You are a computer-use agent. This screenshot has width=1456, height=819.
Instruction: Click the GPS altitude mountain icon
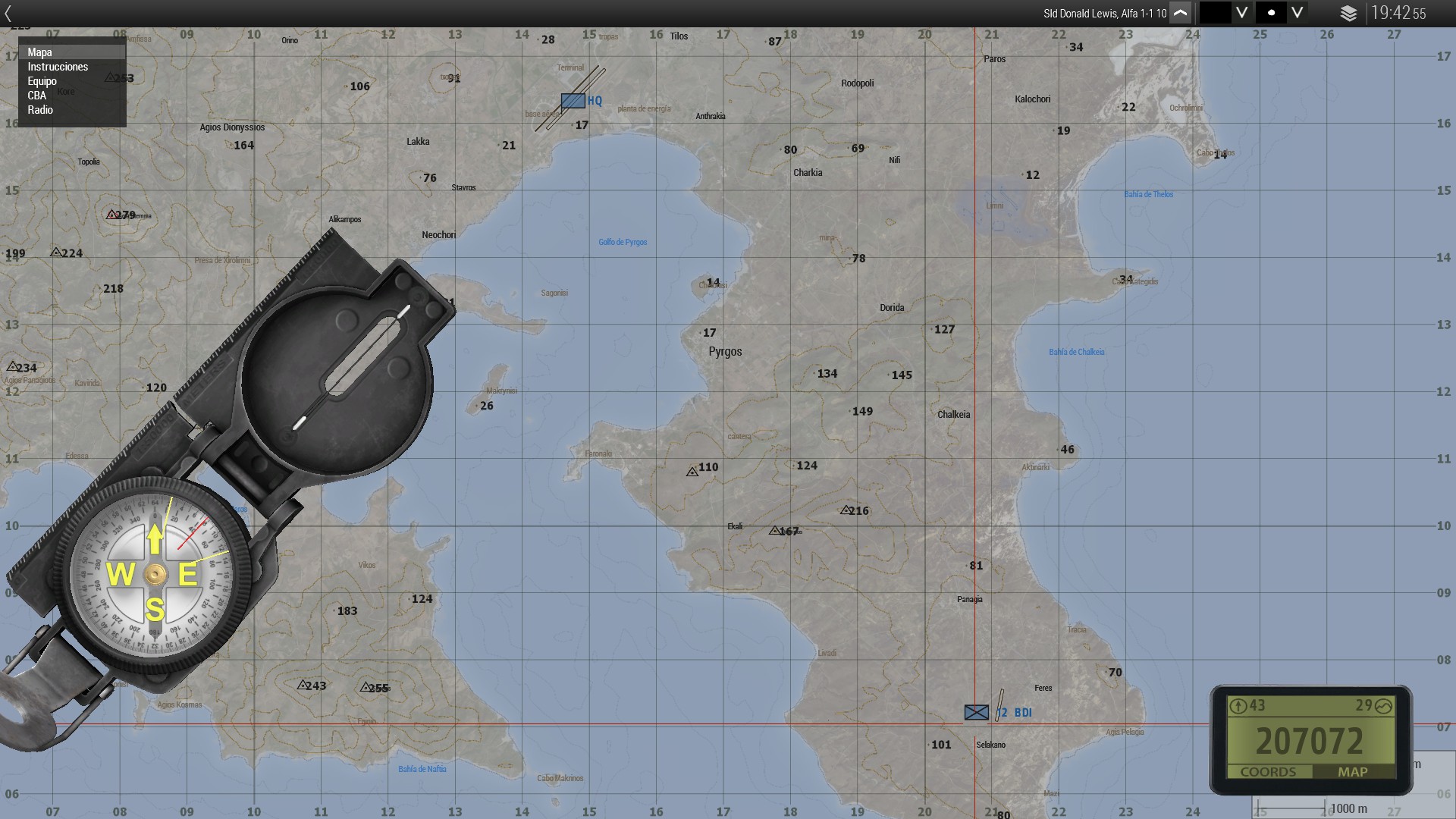1383,706
